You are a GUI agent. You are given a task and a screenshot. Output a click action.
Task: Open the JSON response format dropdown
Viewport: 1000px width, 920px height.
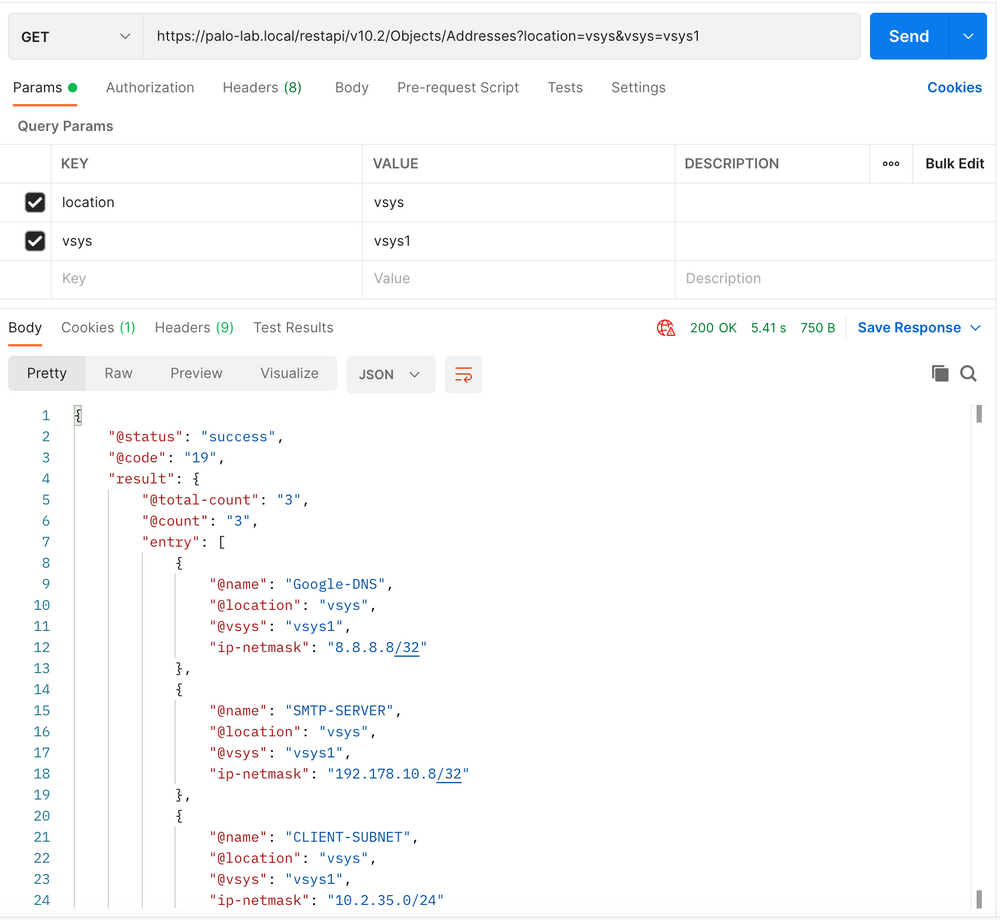[x=390, y=372]
